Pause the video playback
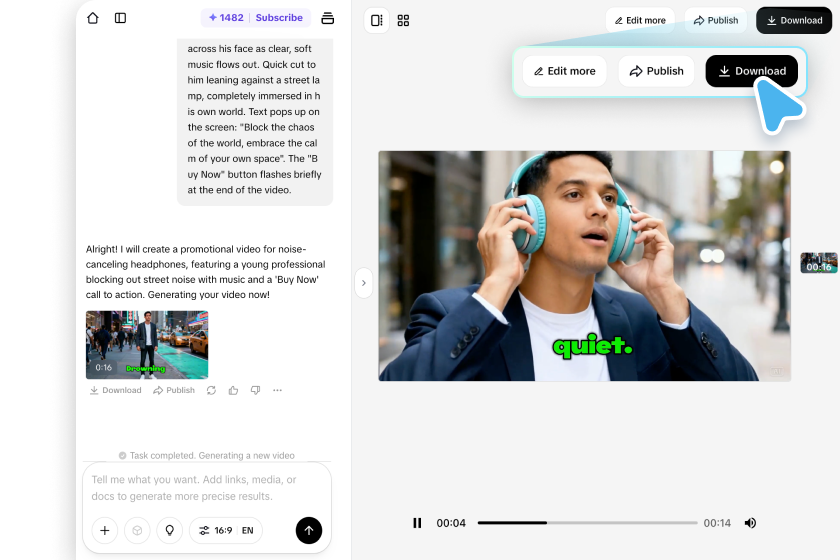The width and height of the screenshot is (840, 560). 417,523
